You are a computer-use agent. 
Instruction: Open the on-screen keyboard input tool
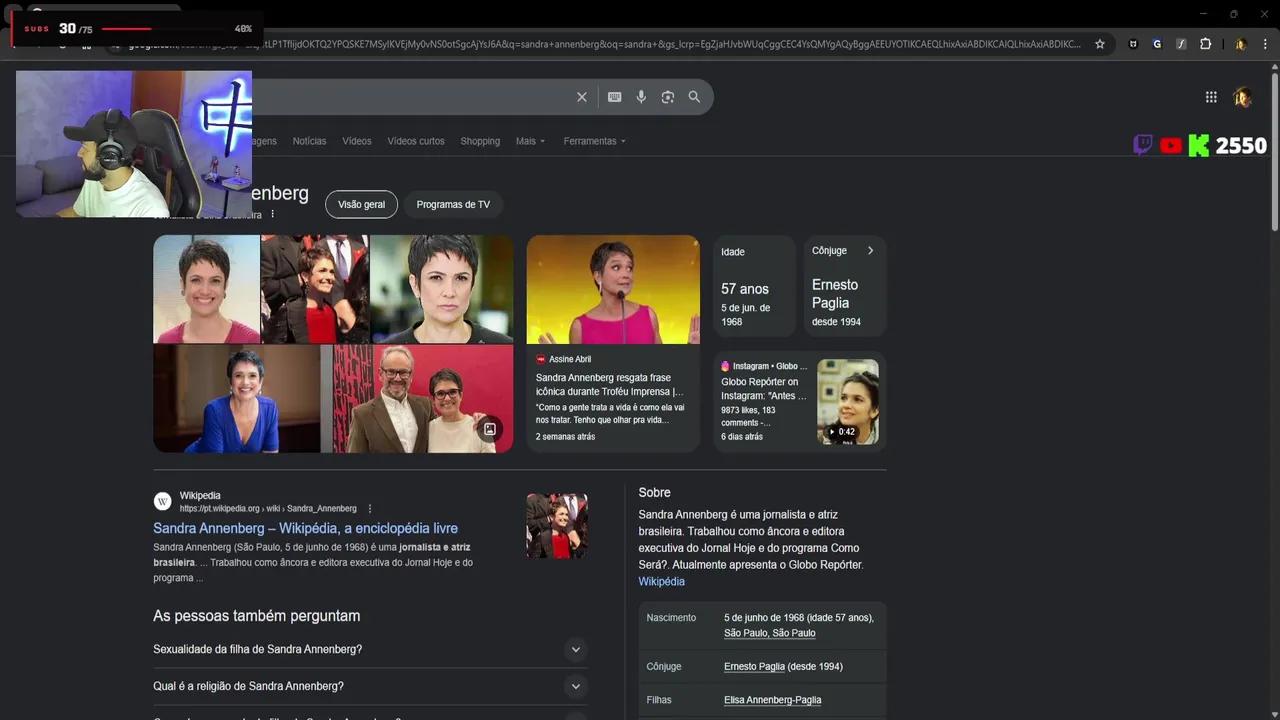[x=614, y=97]
